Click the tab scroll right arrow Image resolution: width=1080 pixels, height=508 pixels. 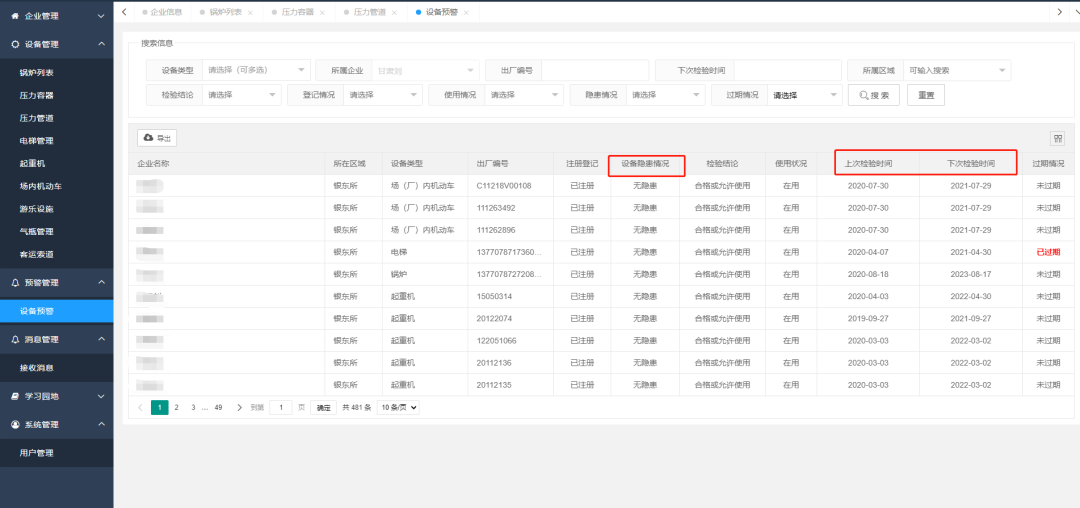click(x=1059, y=12)
